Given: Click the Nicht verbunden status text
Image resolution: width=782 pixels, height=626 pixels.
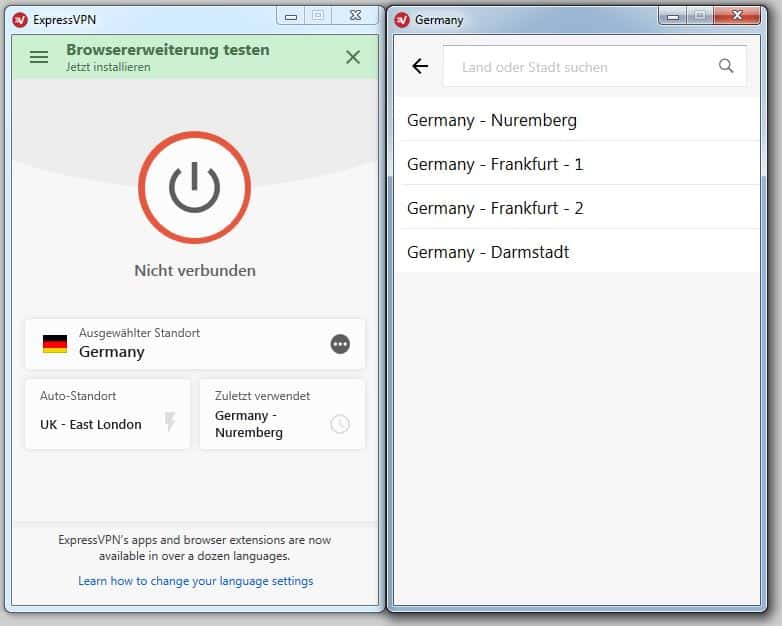Looking at the screenshot, I should (195, 271).
